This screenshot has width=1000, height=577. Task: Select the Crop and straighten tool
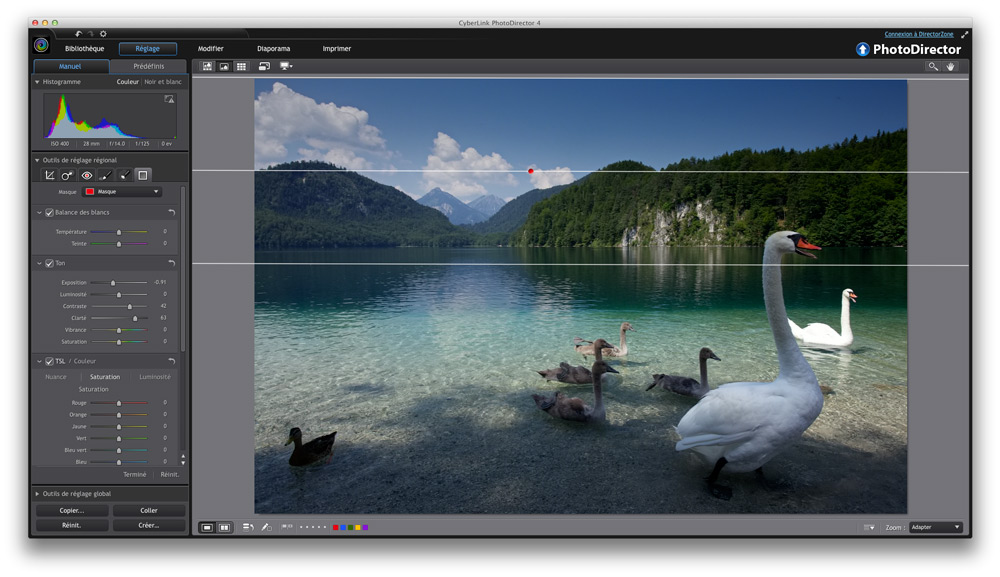[50, 175]
